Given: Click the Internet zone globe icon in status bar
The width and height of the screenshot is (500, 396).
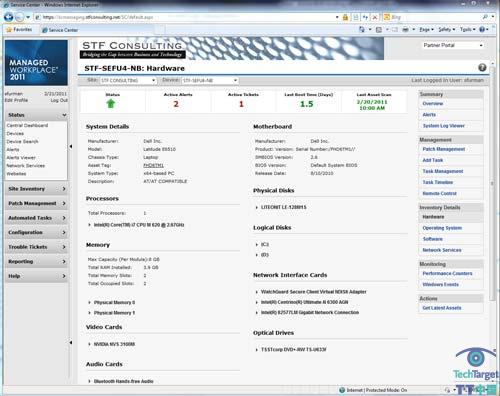Looking at the screenshot, I should pos(342,390).
